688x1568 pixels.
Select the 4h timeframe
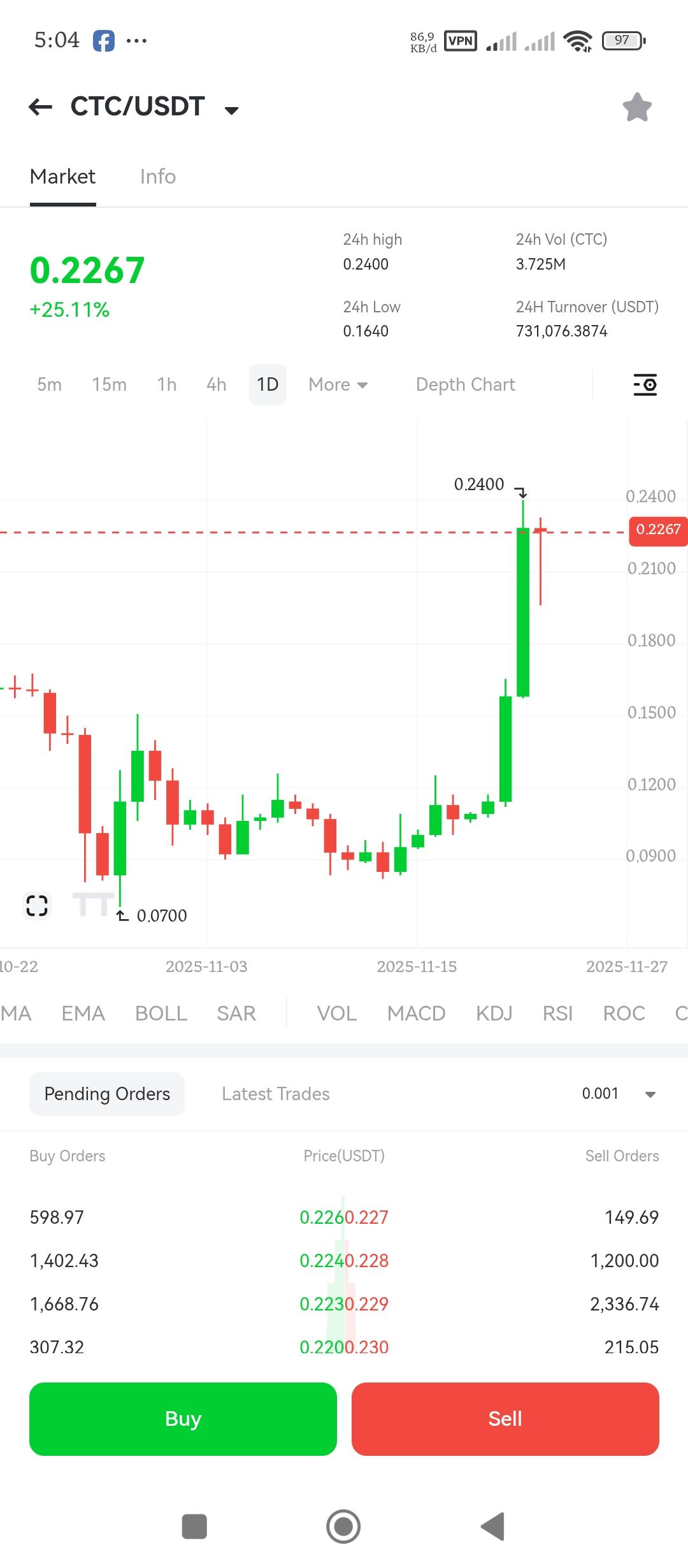216,384
